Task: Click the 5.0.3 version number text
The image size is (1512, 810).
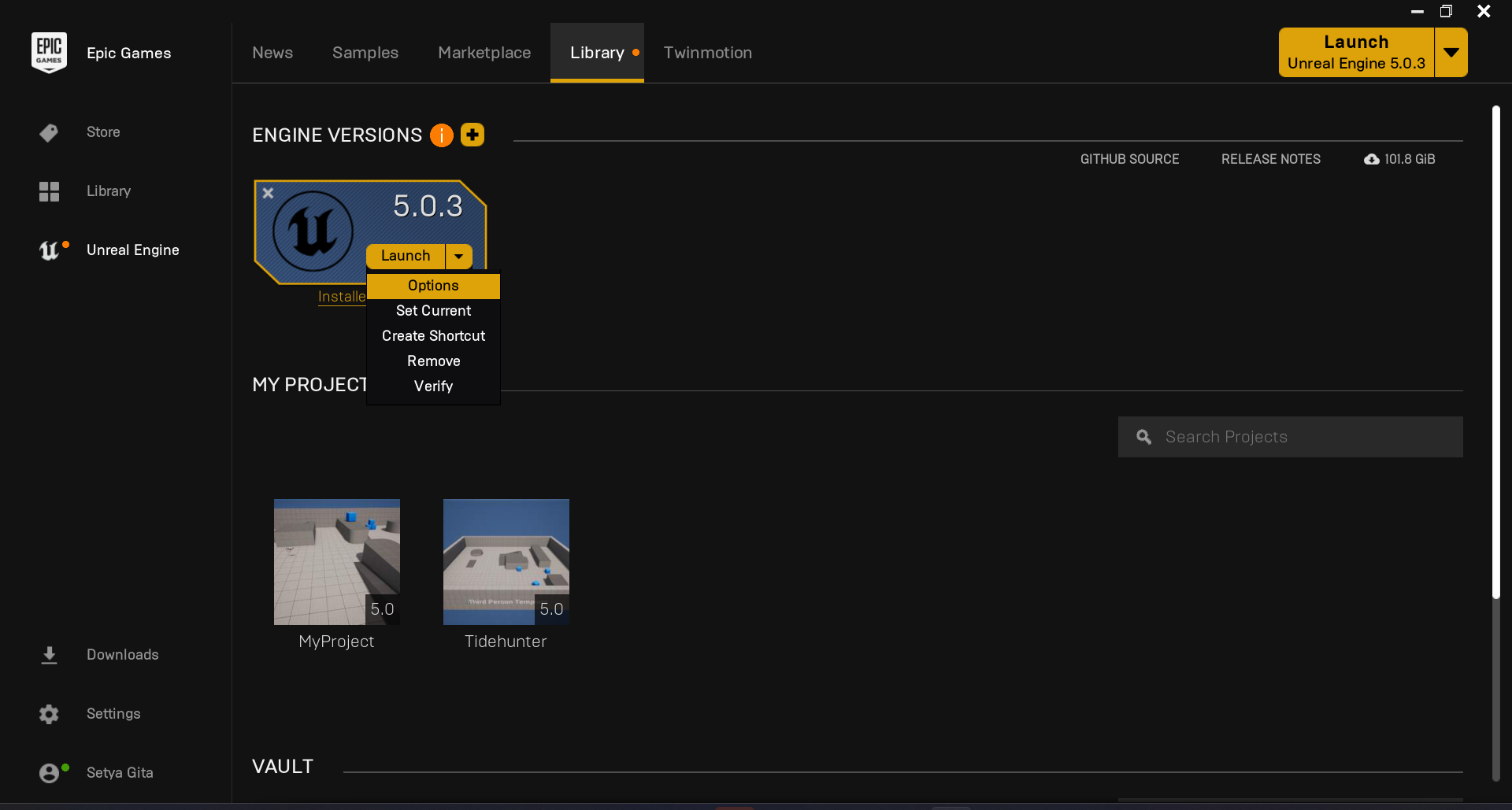Action: pos(428,206)
